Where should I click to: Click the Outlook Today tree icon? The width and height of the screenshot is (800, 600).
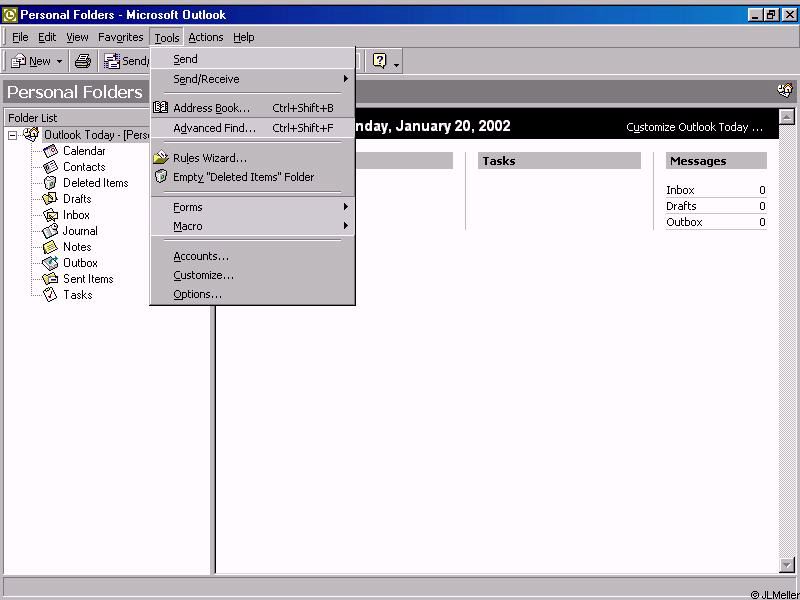click(x=31, y=135)
